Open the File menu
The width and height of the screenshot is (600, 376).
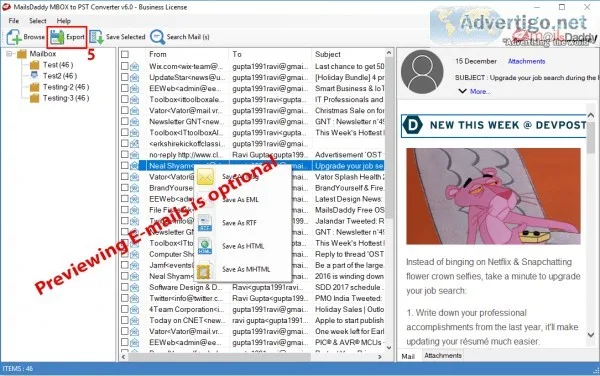(x=13, y=21)
